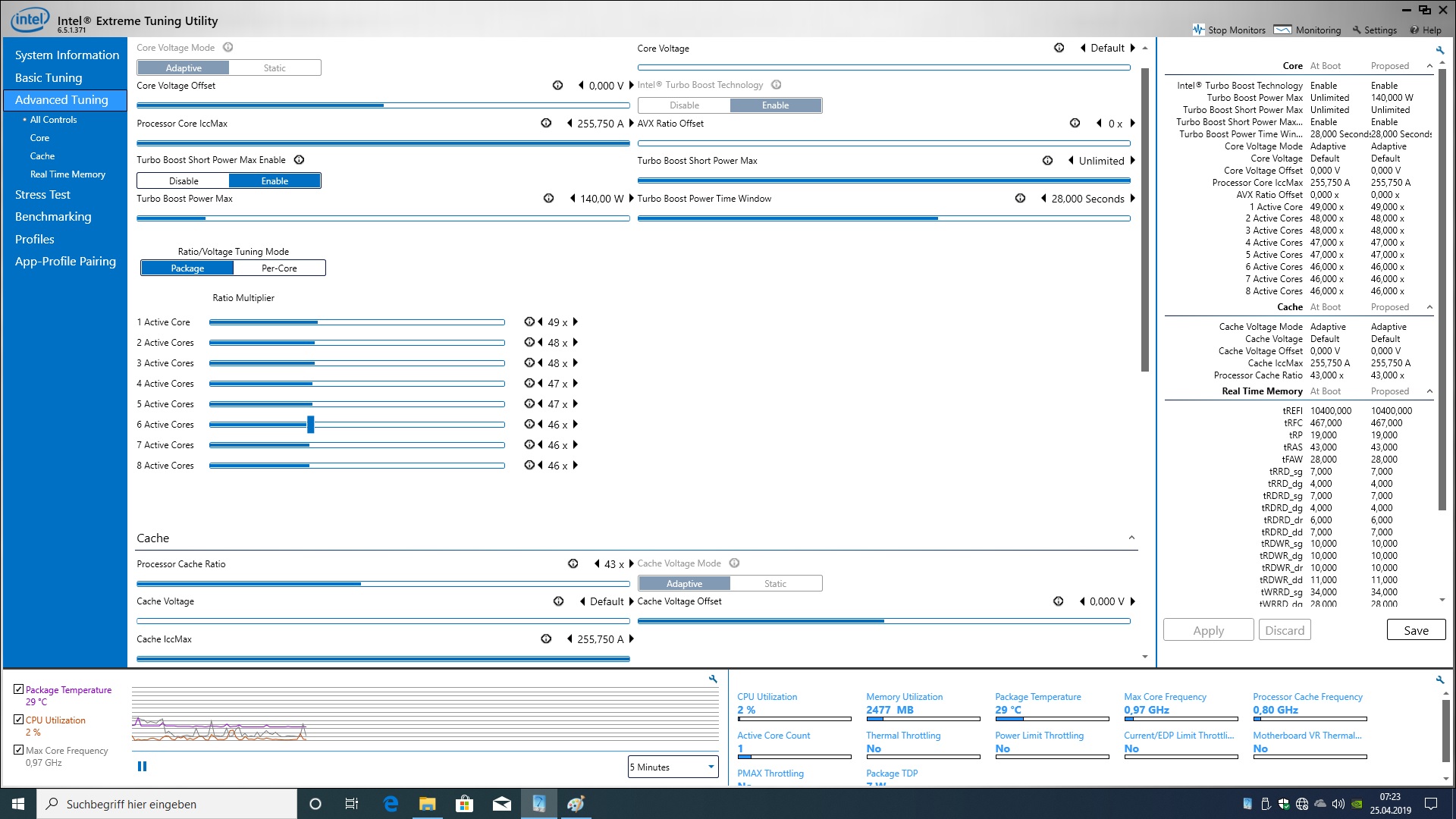Disable Turbo Boost Short Power Max
1456x819 pixels.
click(184, 181)
